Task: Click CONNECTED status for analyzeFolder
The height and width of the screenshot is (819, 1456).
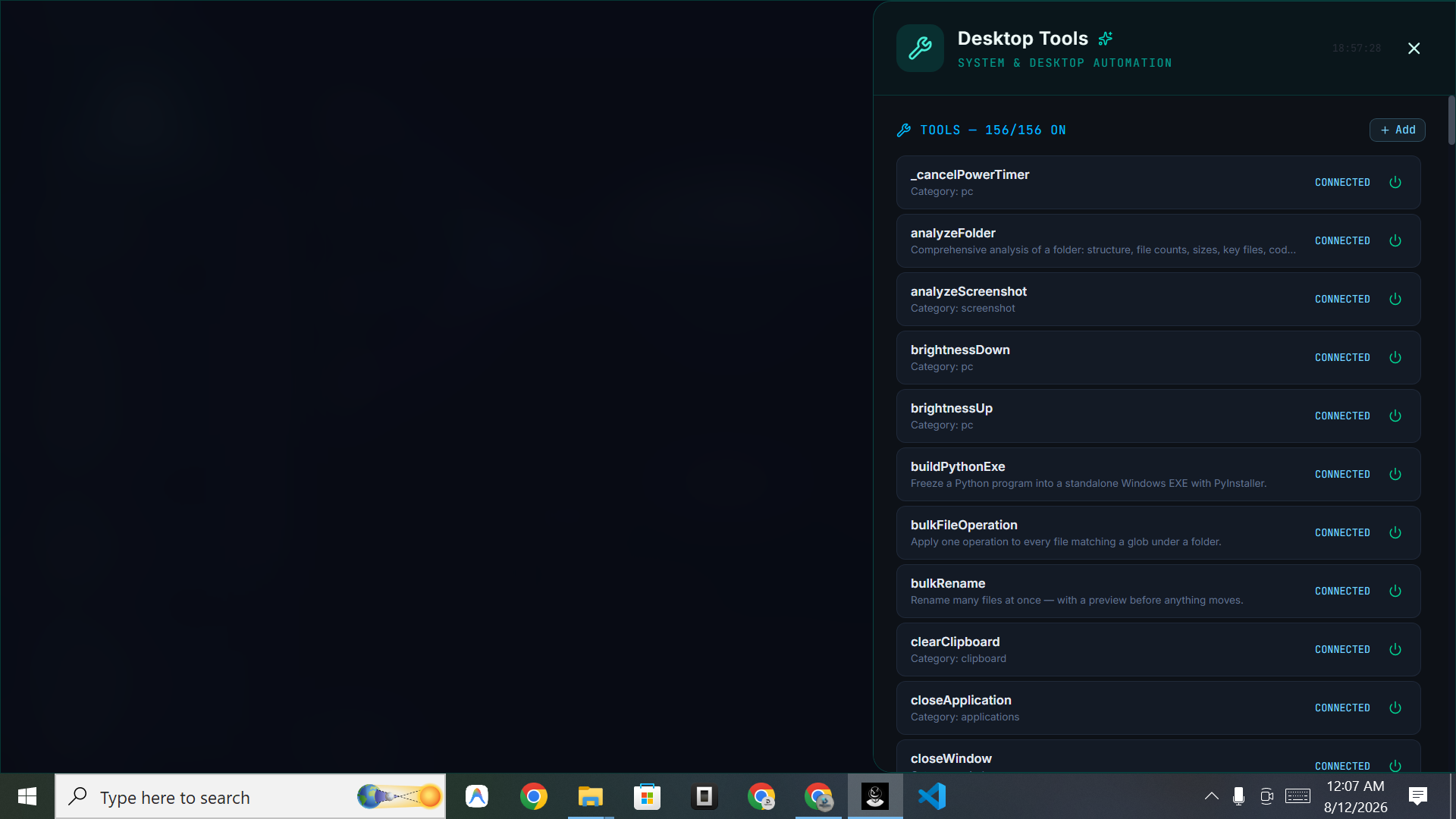Action: coord(1342,241)
